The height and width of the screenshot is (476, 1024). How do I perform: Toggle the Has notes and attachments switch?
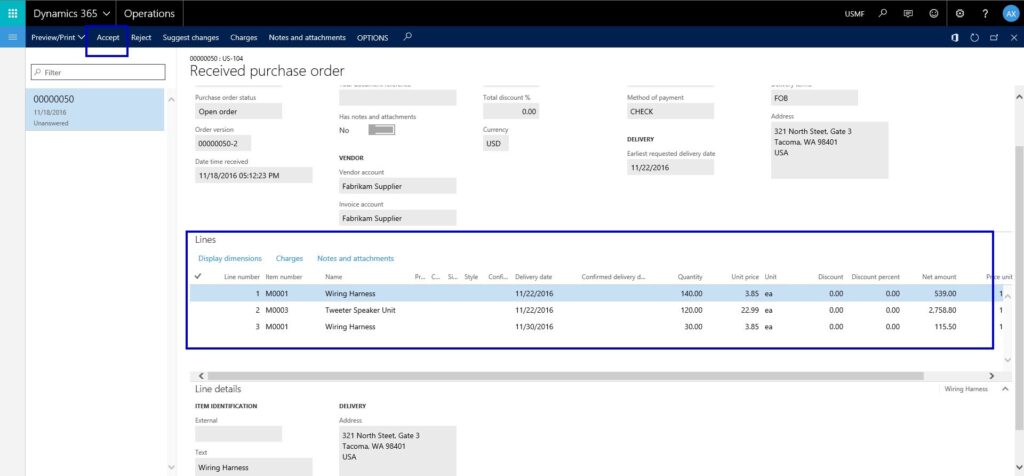[x=381, y=130]
